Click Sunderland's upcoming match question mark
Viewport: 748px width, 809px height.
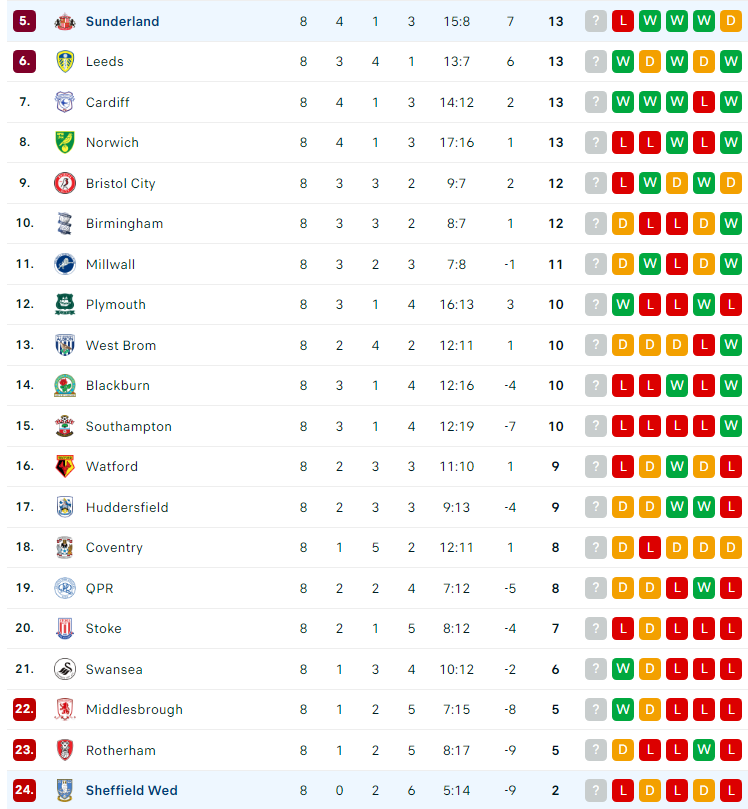(596, 21)
